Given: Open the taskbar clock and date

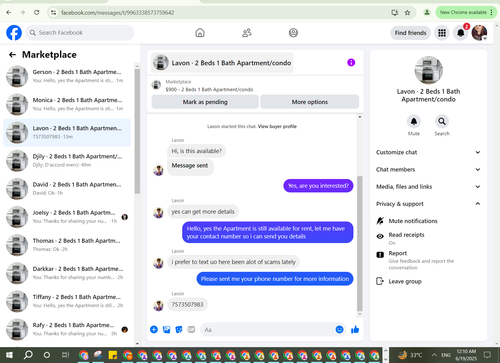Looking at the screenshot, I should click(466, 355).
